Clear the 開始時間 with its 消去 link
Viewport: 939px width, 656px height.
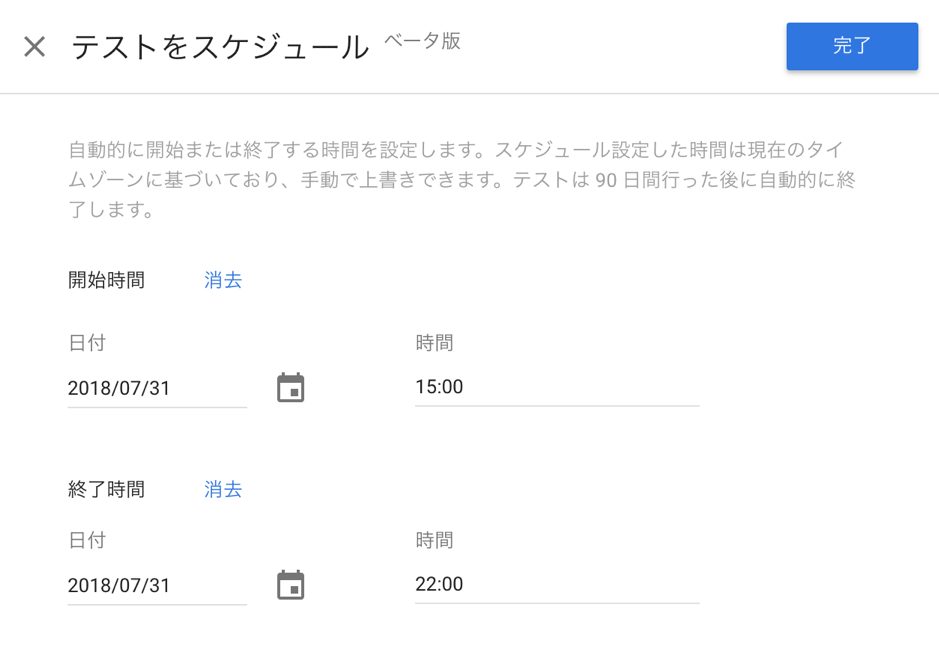click(223, 280)
